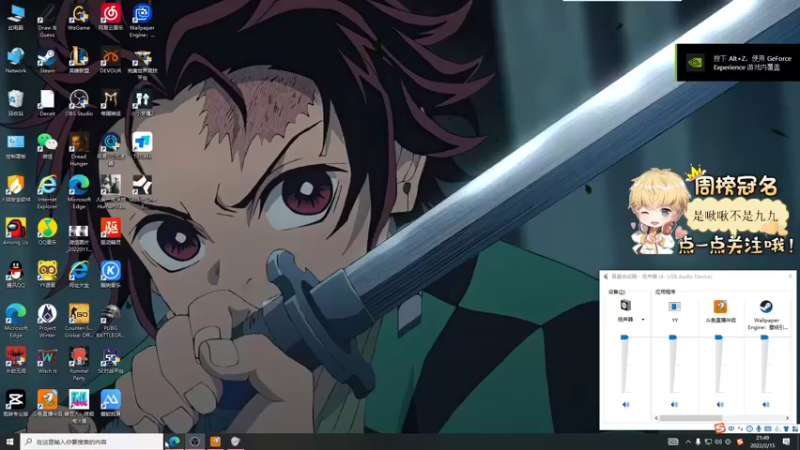
Task: Click the GeForce Experience Alt+Z overlay notification
Action: click(x=738, y=63)
